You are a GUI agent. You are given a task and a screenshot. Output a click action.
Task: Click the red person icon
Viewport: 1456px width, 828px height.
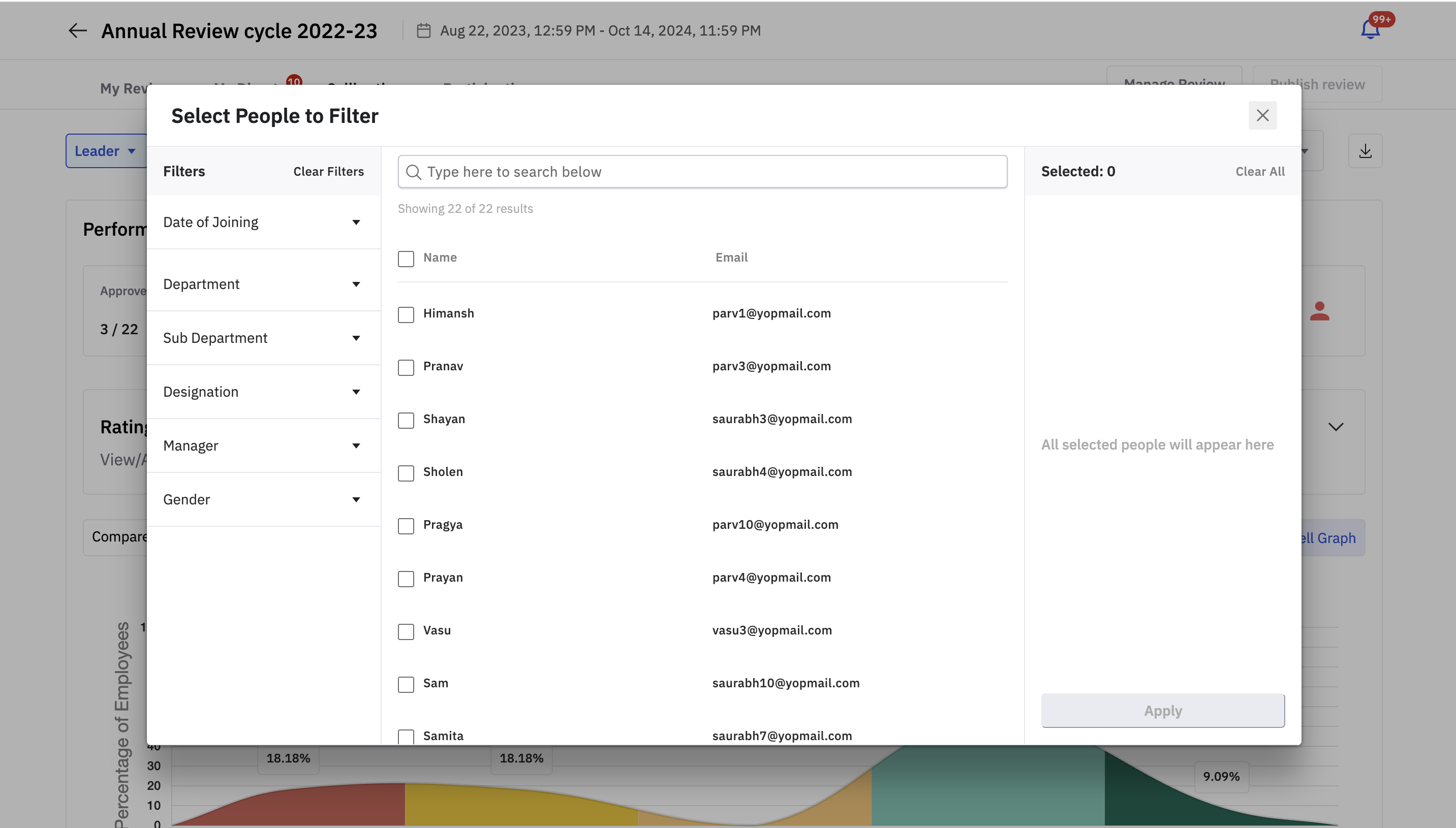point(1319,311)
